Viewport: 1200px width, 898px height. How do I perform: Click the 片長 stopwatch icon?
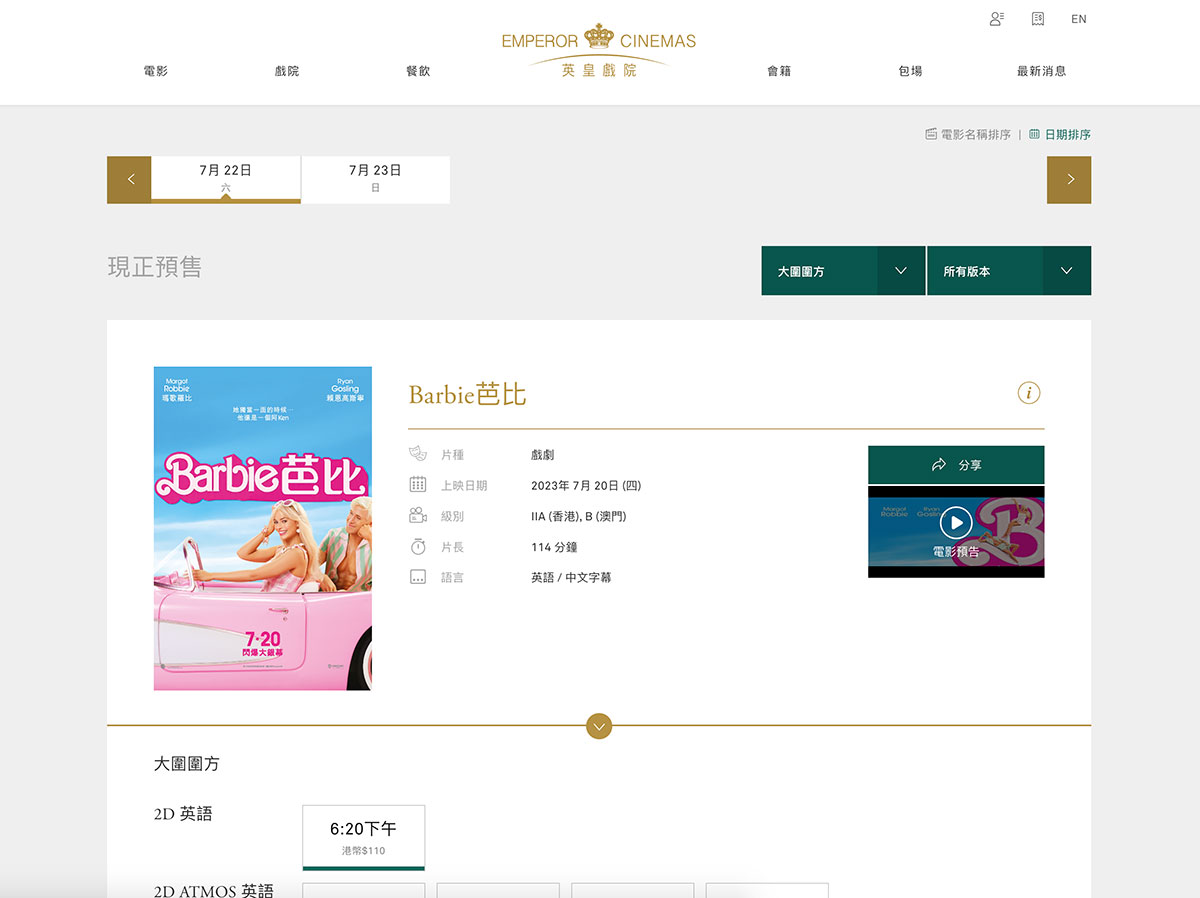[418, 547]
